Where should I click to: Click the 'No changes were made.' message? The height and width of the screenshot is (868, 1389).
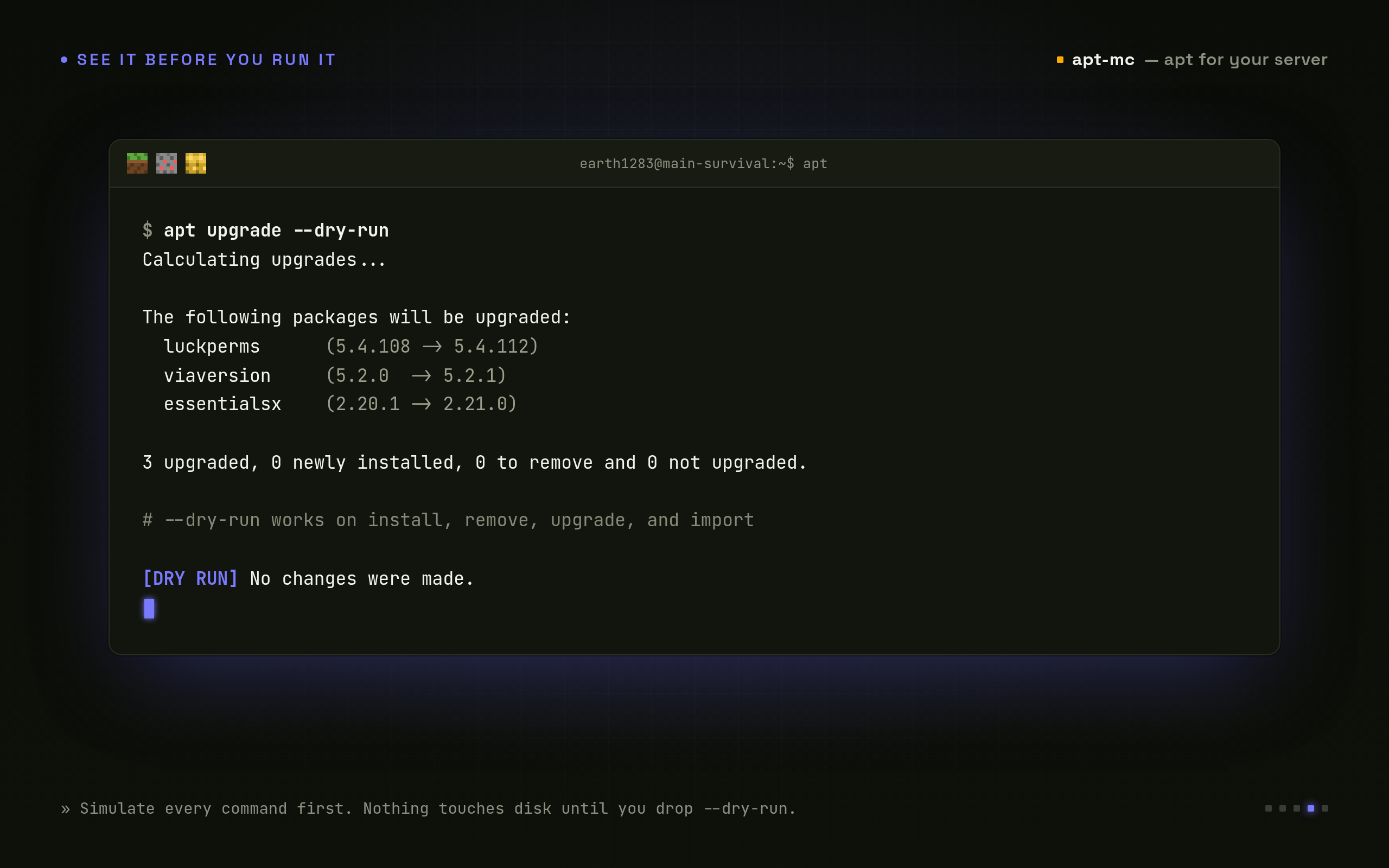click(x=362, y=579)
